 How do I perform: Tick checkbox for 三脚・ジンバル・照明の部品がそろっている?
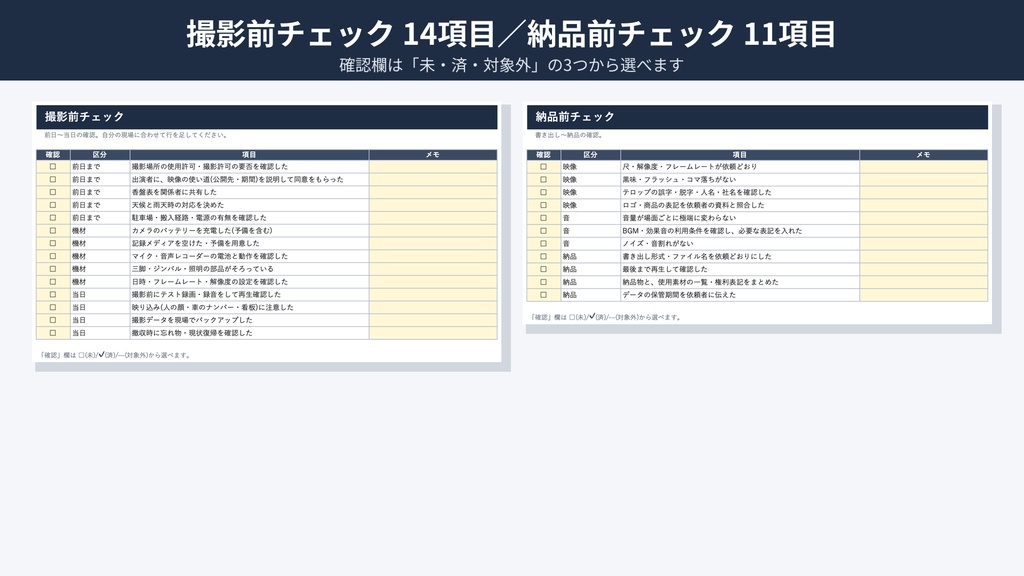[x=53, y=269]
